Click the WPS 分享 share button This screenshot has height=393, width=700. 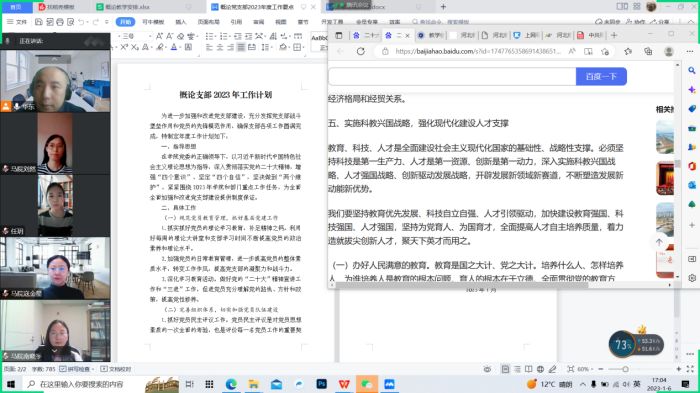tap(660, 22)
